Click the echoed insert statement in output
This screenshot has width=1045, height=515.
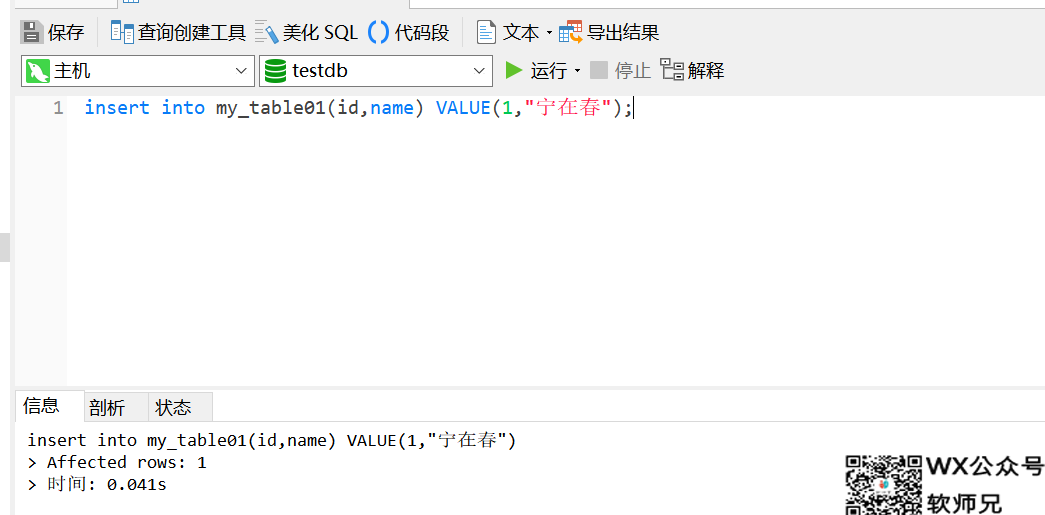272,440
